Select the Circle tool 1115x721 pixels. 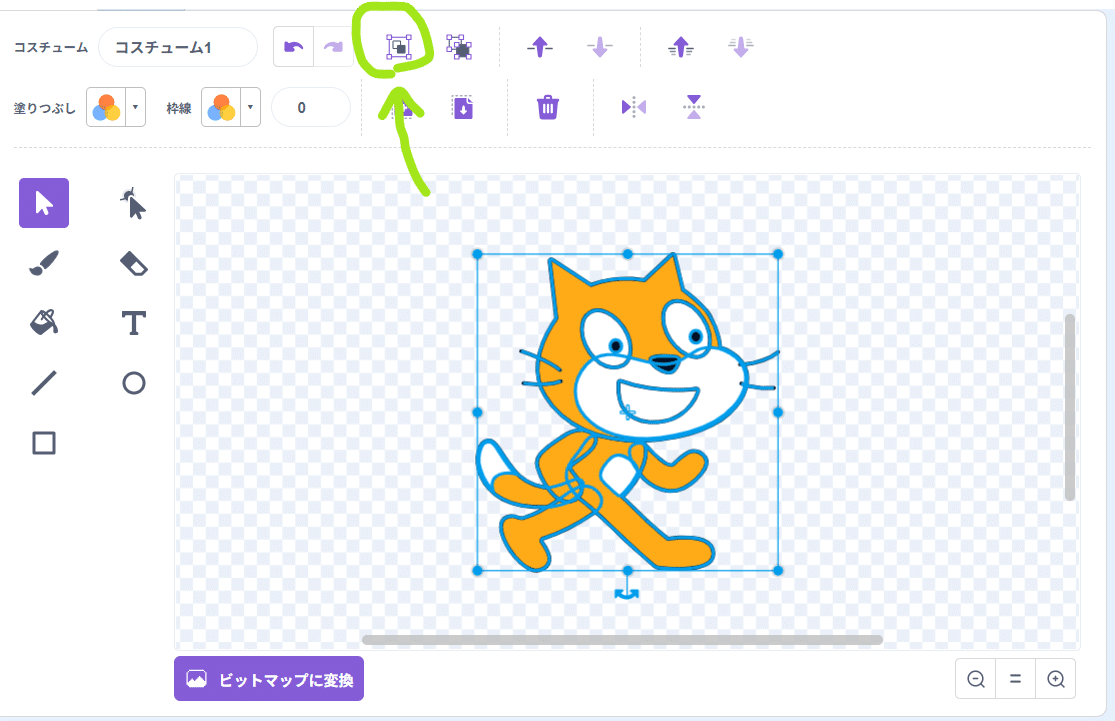(133, 382)
